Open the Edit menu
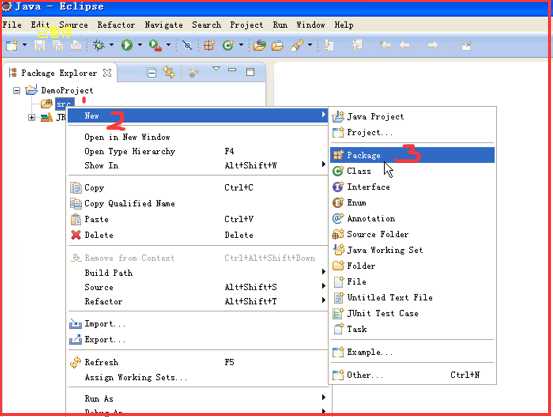Viewport: 553px width, 417px height. [x=40, y=25]
